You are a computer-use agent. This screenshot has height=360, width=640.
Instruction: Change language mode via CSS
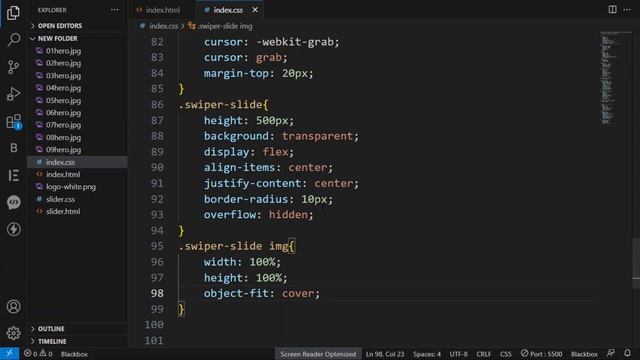506,354
